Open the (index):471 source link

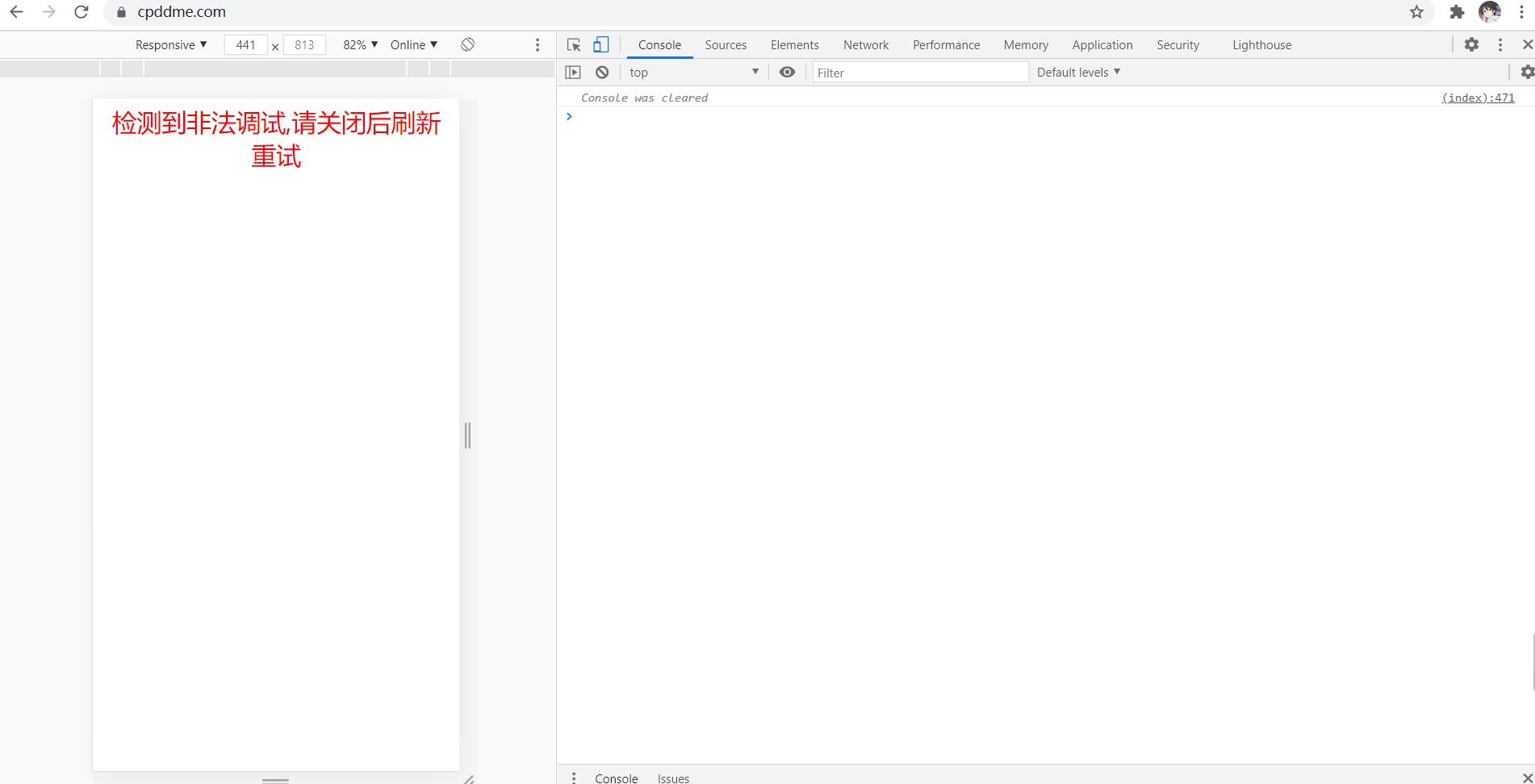point(1478,98)
